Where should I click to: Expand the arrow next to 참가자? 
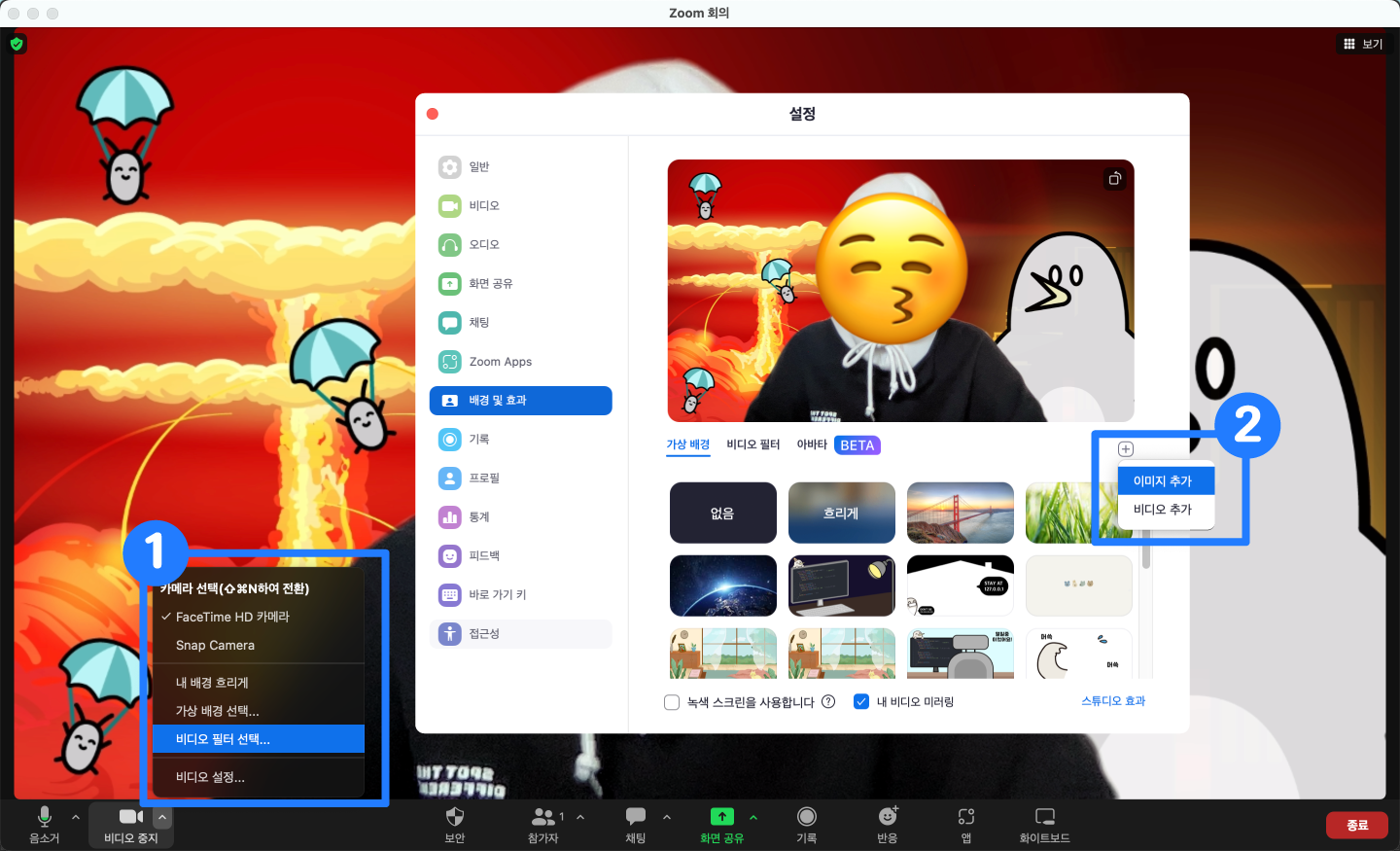[580, 817]
